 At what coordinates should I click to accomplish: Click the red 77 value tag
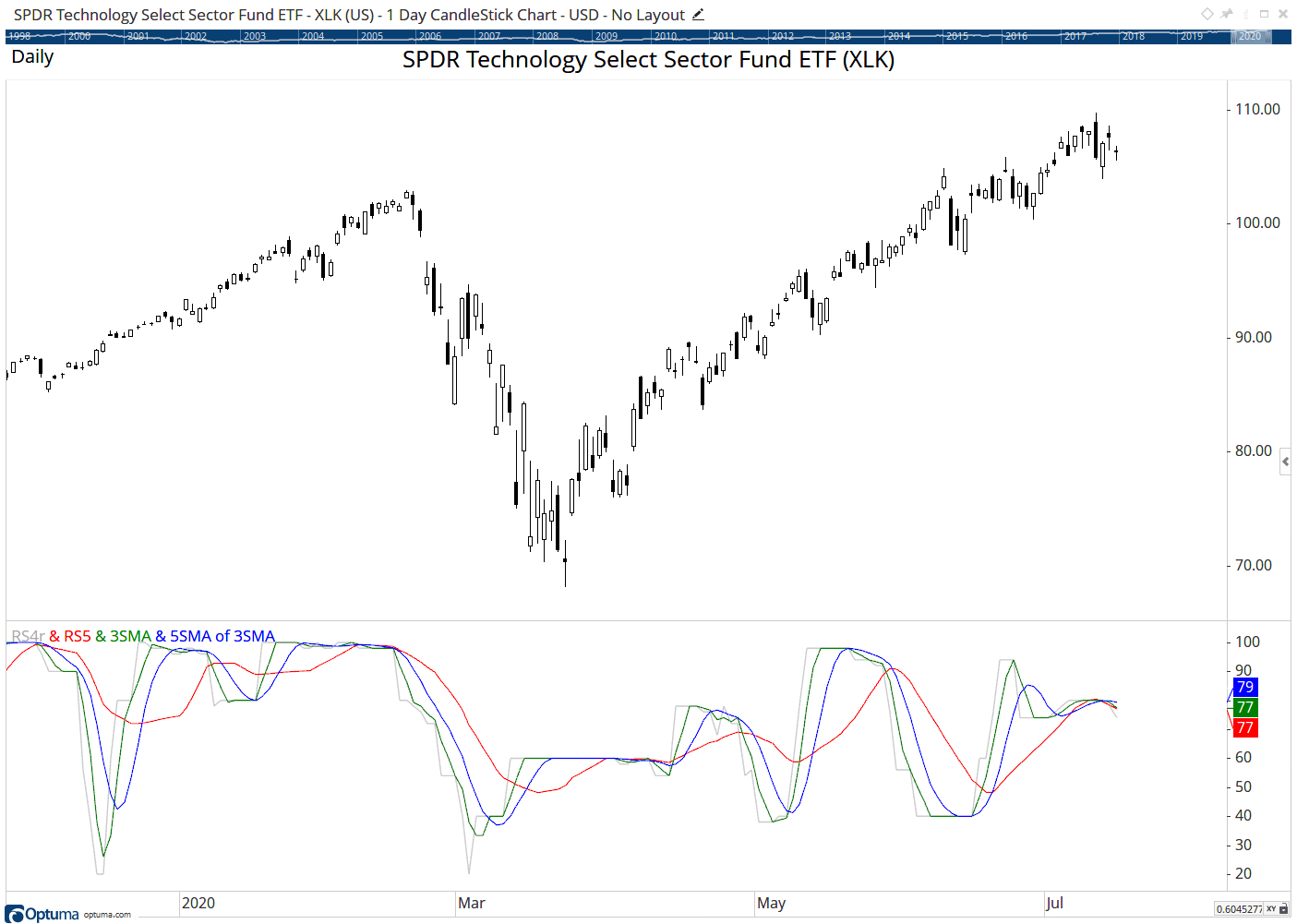pyautogui.click(x=1245, y=727)
